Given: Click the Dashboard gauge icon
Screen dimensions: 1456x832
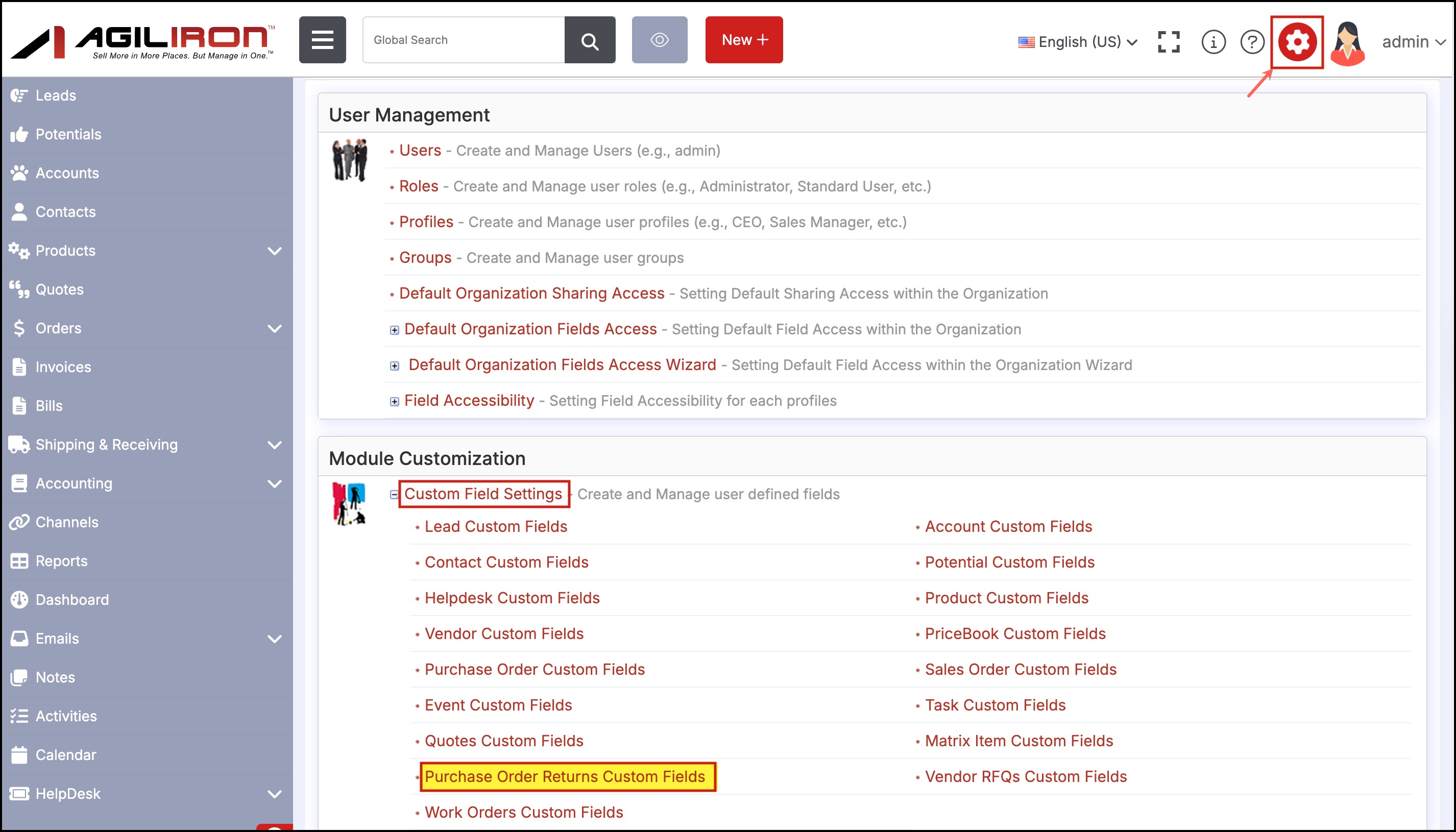Looking at the screenshot, I should tap(19, 600).
